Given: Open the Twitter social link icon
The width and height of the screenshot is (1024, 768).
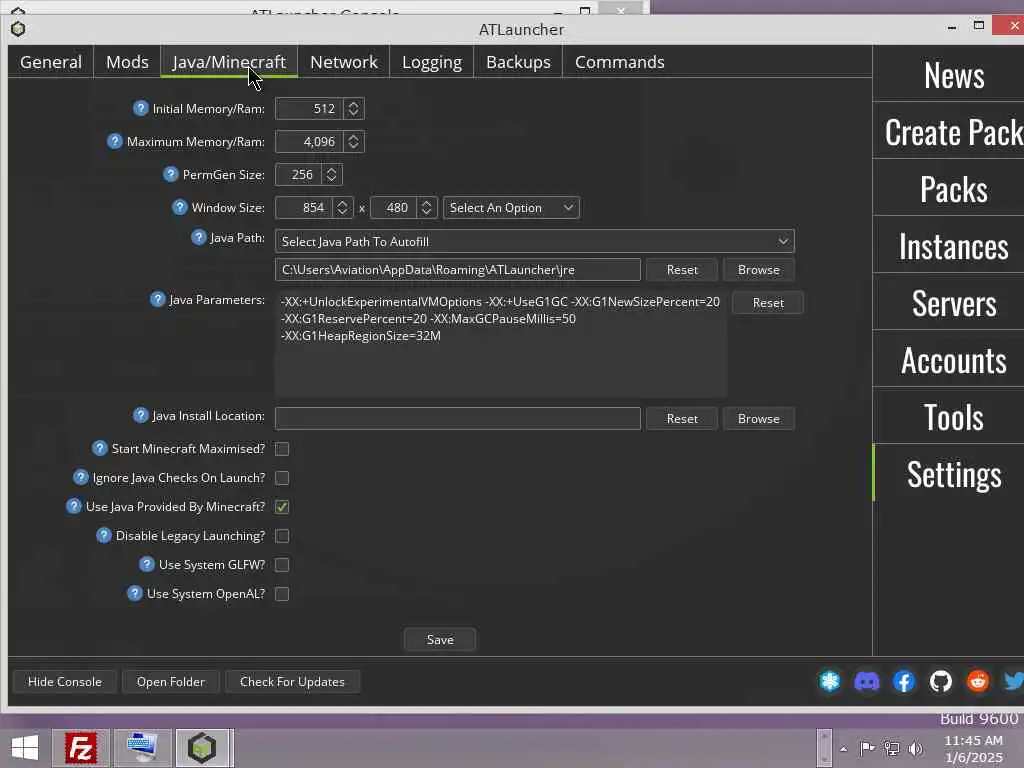Looking at the screenshot, I should click(1014, 682).
